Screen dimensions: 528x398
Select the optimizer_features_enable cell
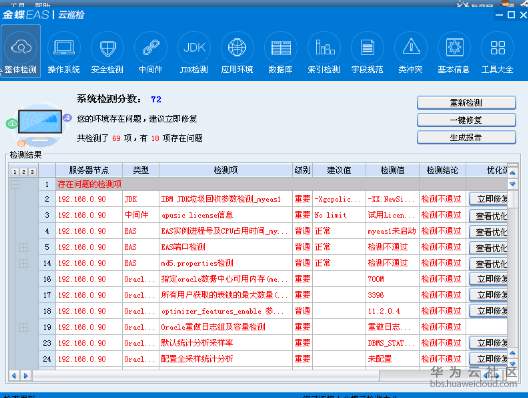coord(226,311)
